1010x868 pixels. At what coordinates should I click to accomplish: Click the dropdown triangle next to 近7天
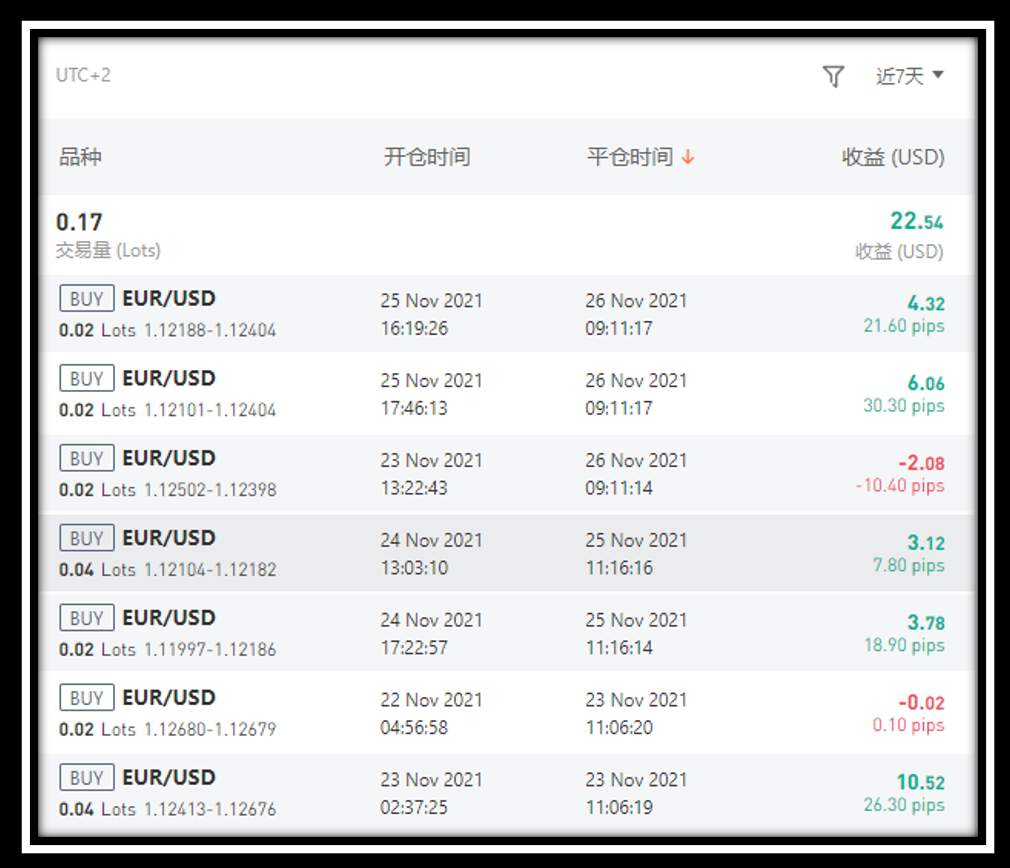[938, 75]
